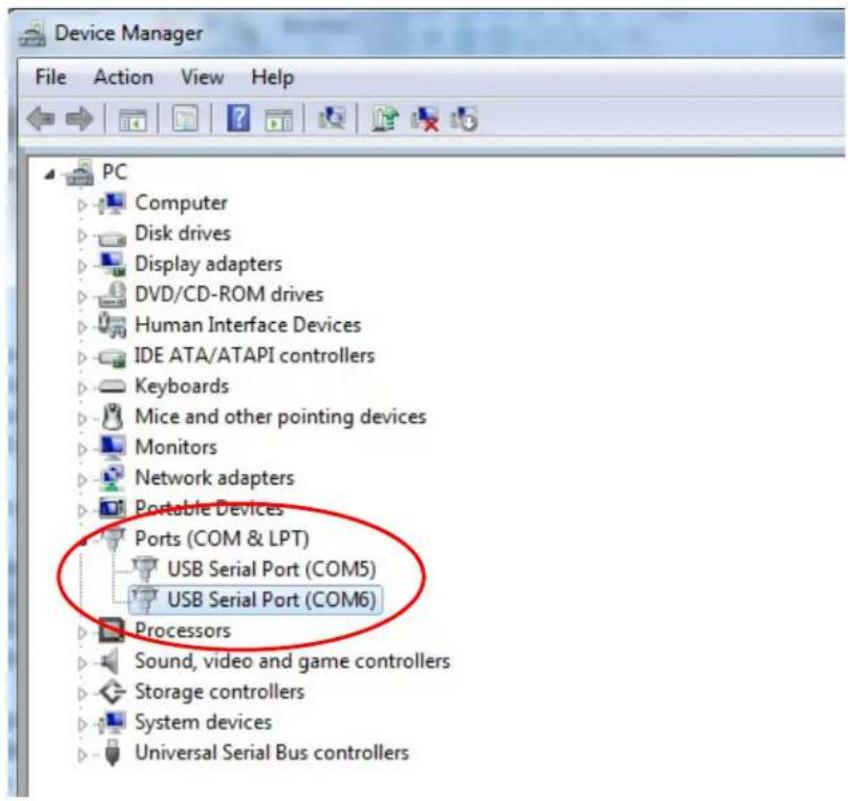Select Sound, video and game controllers label
The image size is (848, 801).
pos(293,661)
